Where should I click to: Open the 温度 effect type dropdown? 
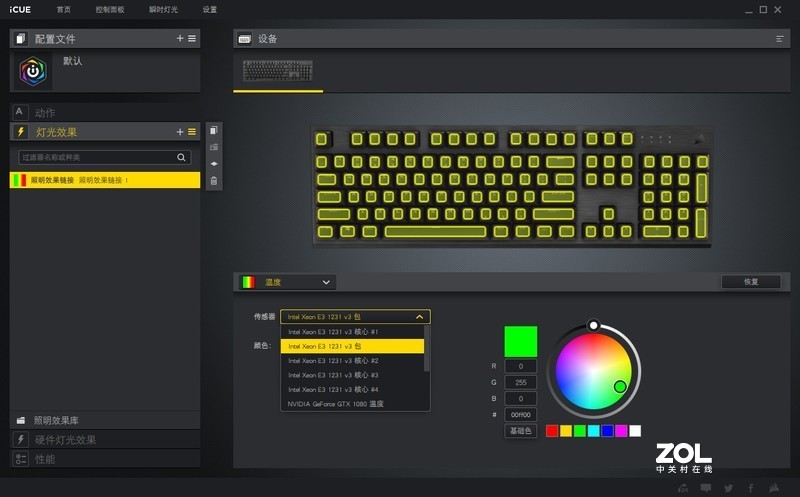[x=287, y=282]
